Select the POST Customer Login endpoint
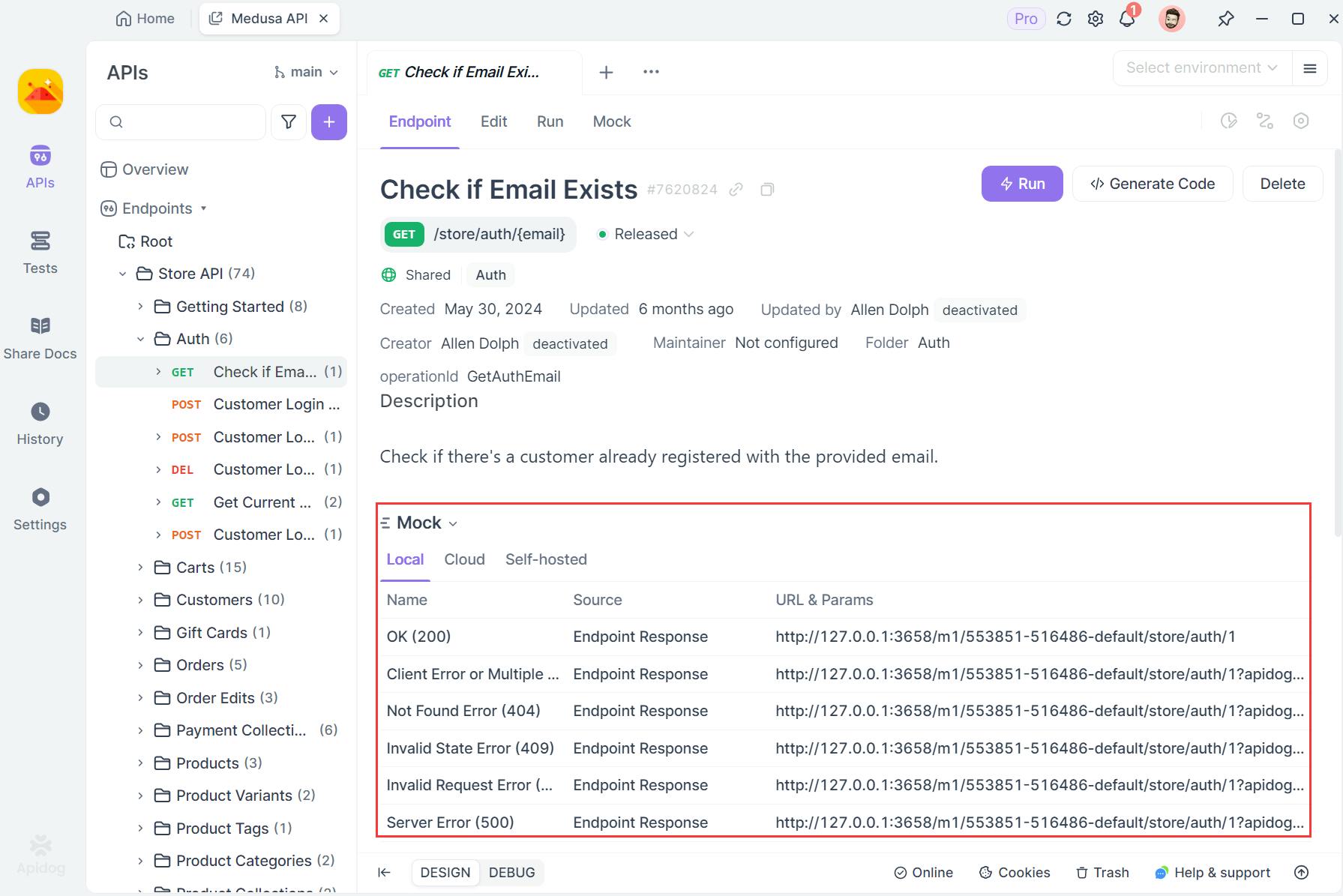This screenshot has width=1343, height=896. (222, 405)
